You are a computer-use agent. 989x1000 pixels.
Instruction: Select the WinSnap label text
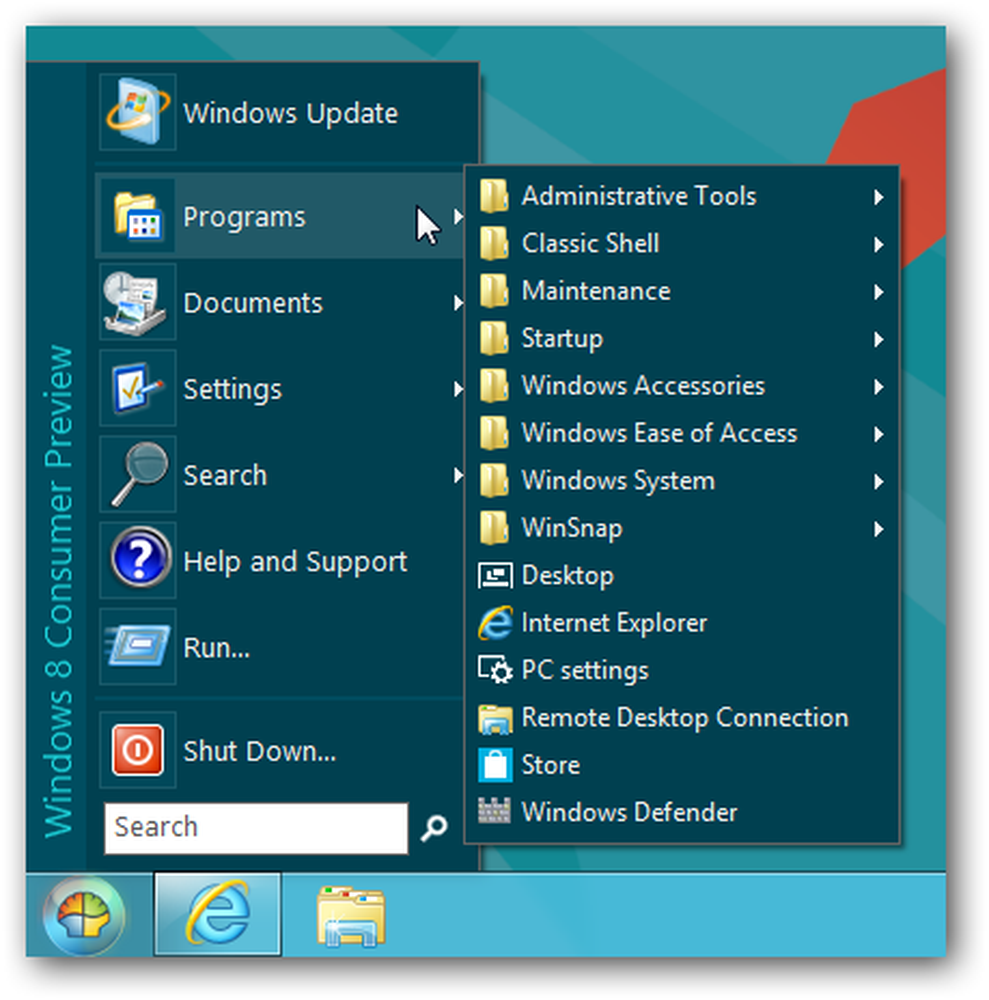572,529
